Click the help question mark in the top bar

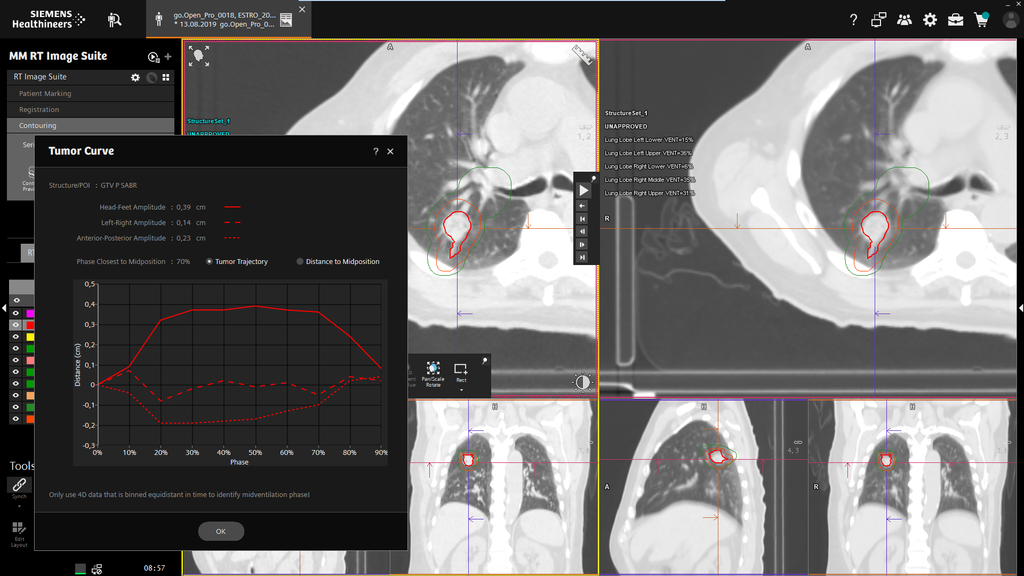coord(853,19)
